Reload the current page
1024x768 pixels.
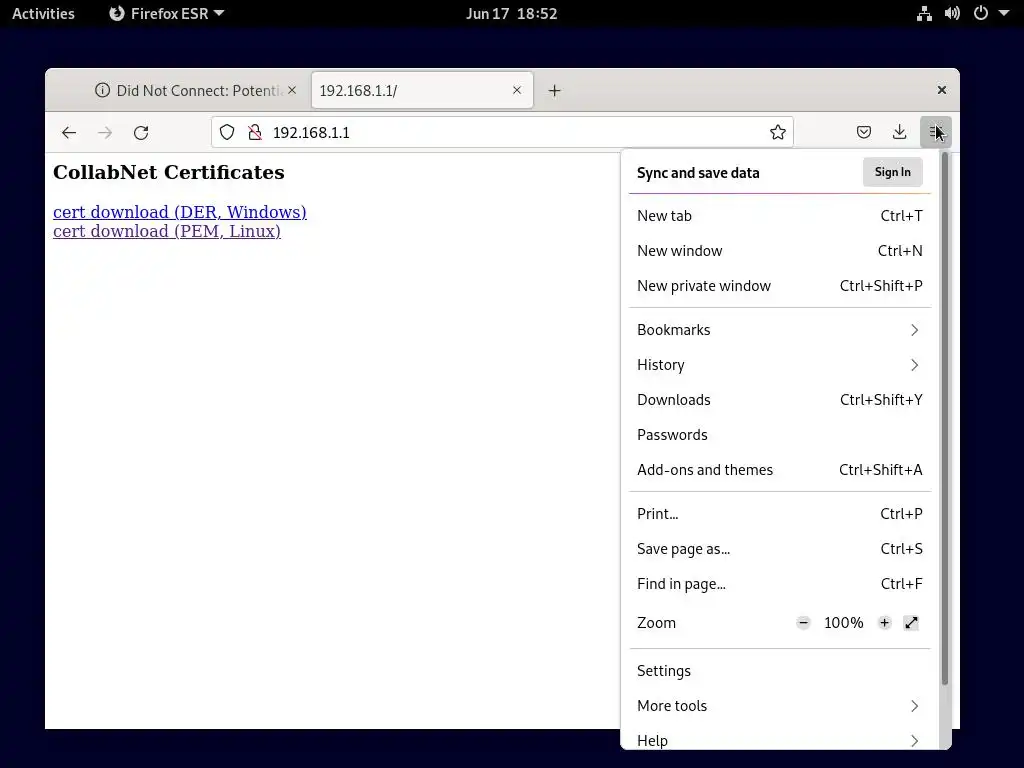(141, 133)
